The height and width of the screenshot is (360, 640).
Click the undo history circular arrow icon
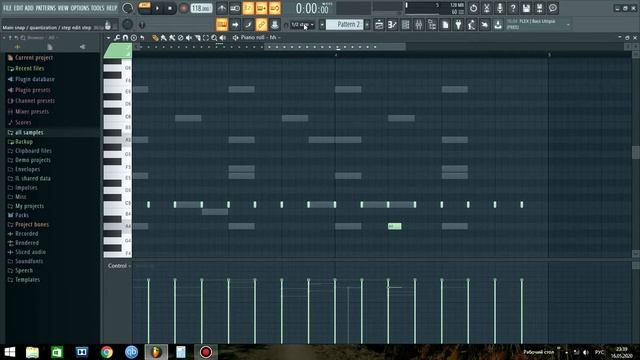pyautogui.click(x=473, y=8)
